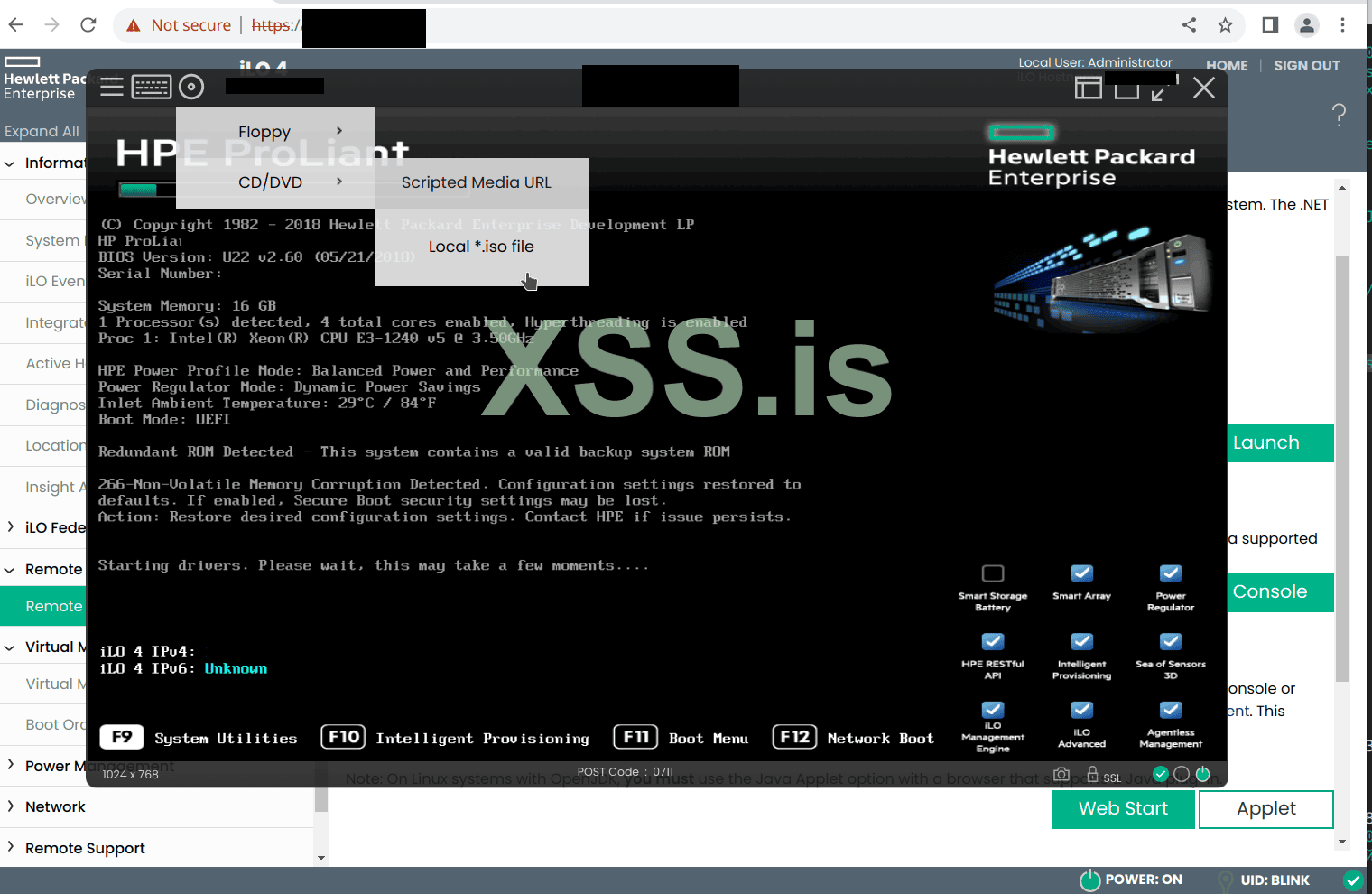
Task: Click the virtual media disc icon
Action: click(x=190, y=87)
